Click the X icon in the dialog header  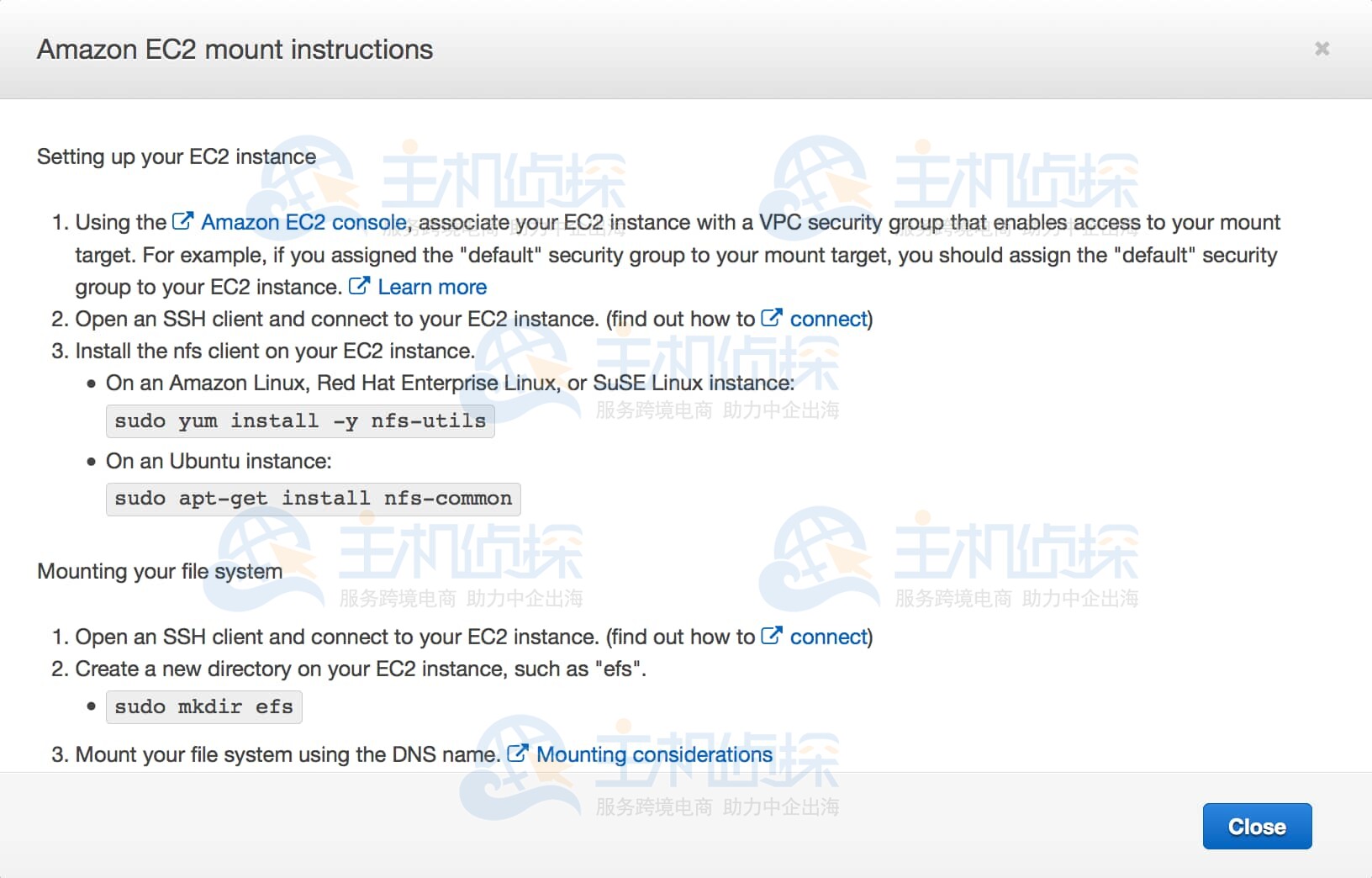[1322, 49]
